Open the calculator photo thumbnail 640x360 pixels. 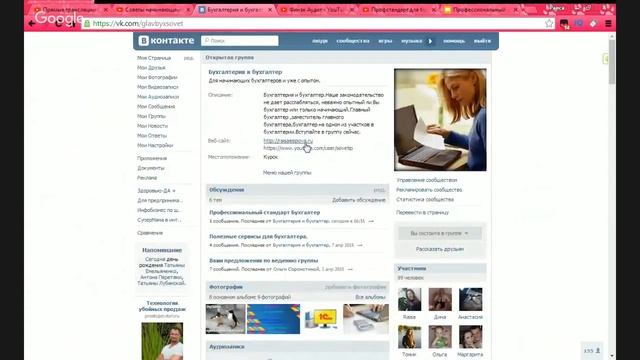point(366,319)
